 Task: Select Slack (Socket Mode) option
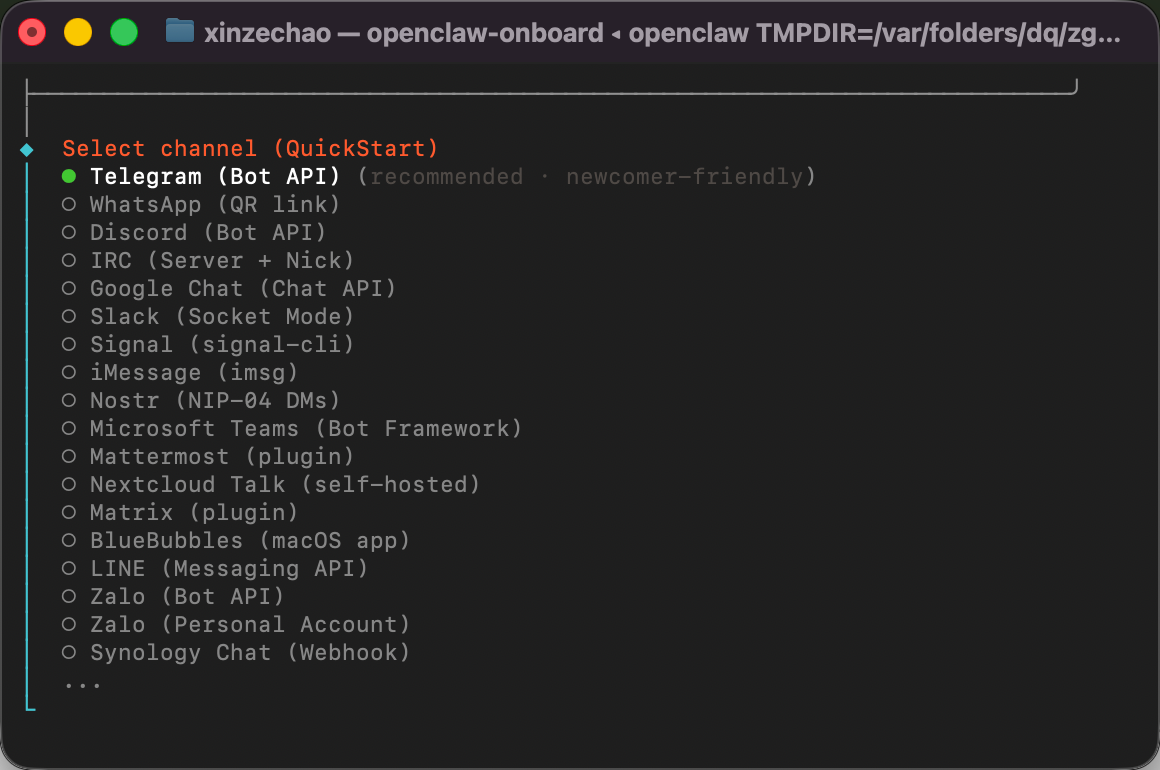tap(208, 317)
